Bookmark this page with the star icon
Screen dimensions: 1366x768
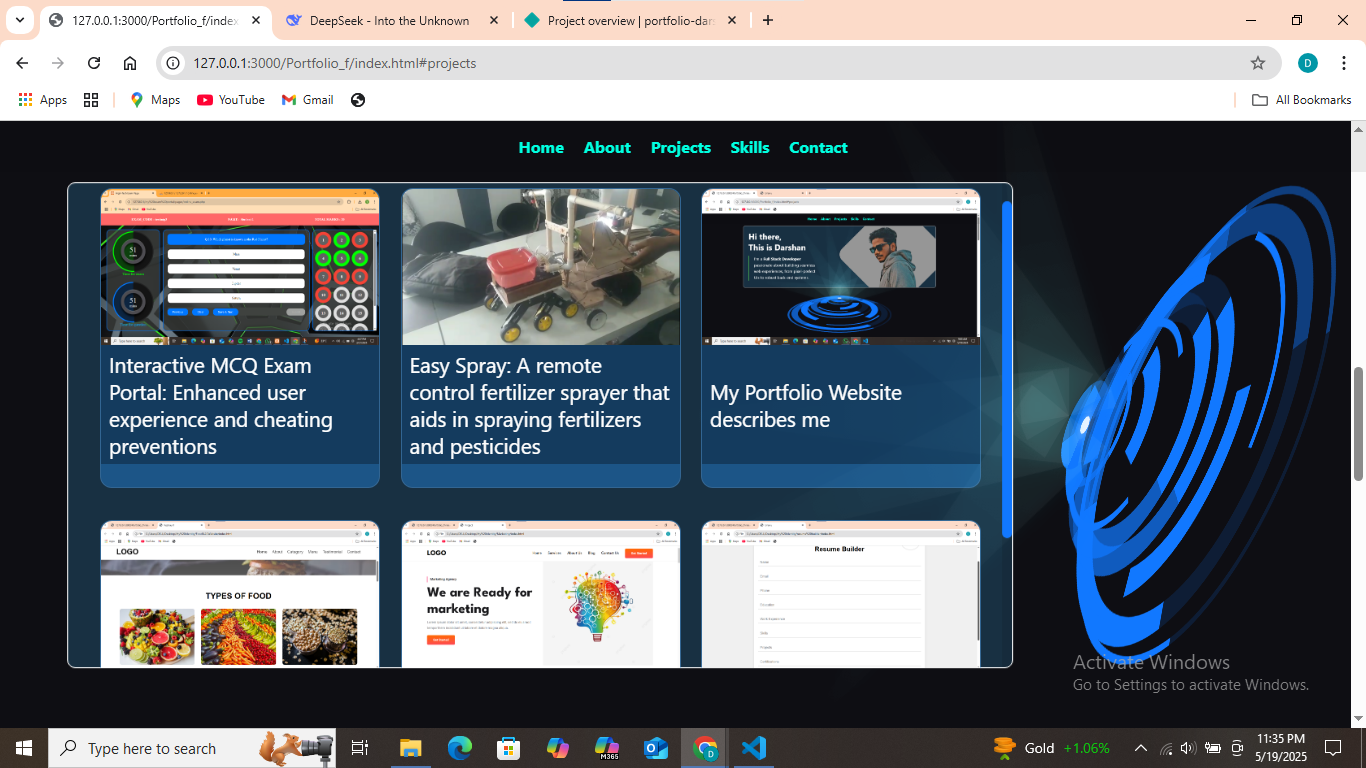[1258, 63]
